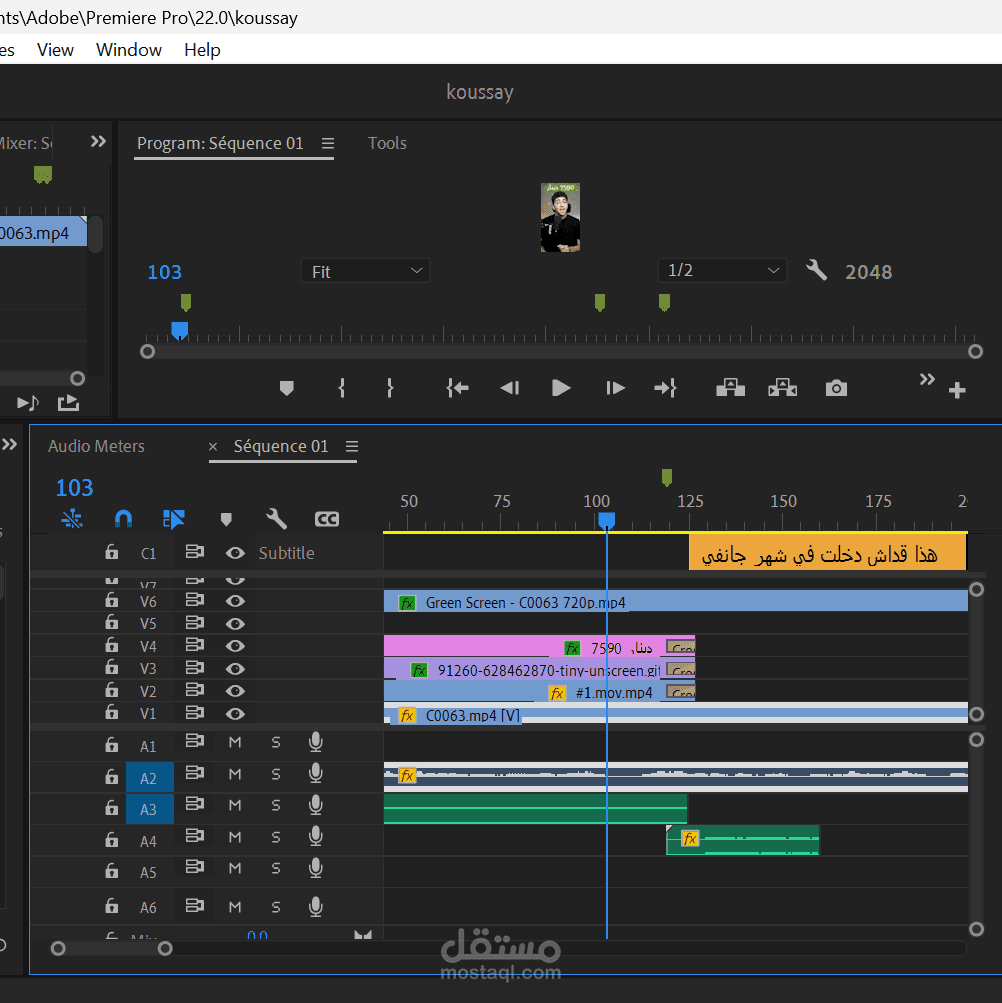Mute track A4
Image resolution: width=1002 pixels, height=1003 pixels.
(x=235, y=837)
